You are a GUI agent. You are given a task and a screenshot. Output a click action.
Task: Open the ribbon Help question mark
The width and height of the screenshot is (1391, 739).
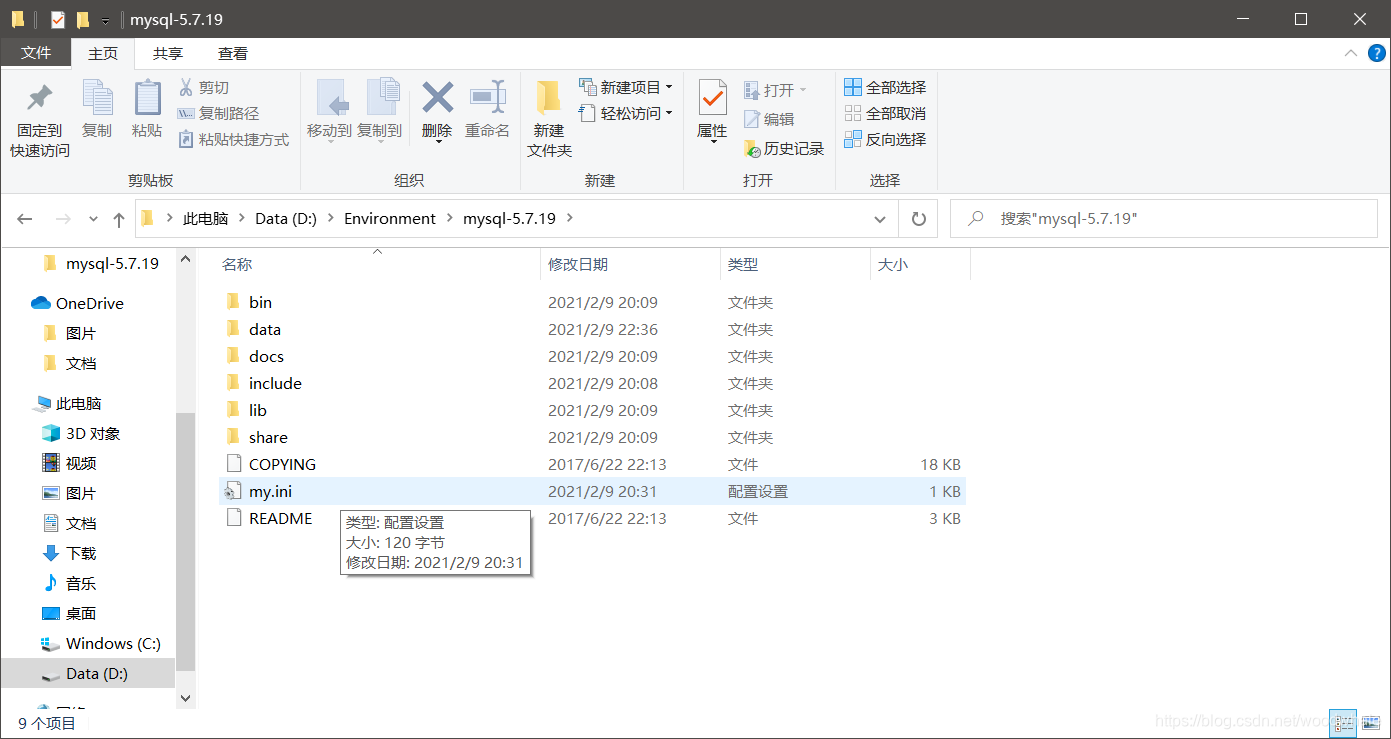pyautogui.click(x=1376, y=54)
